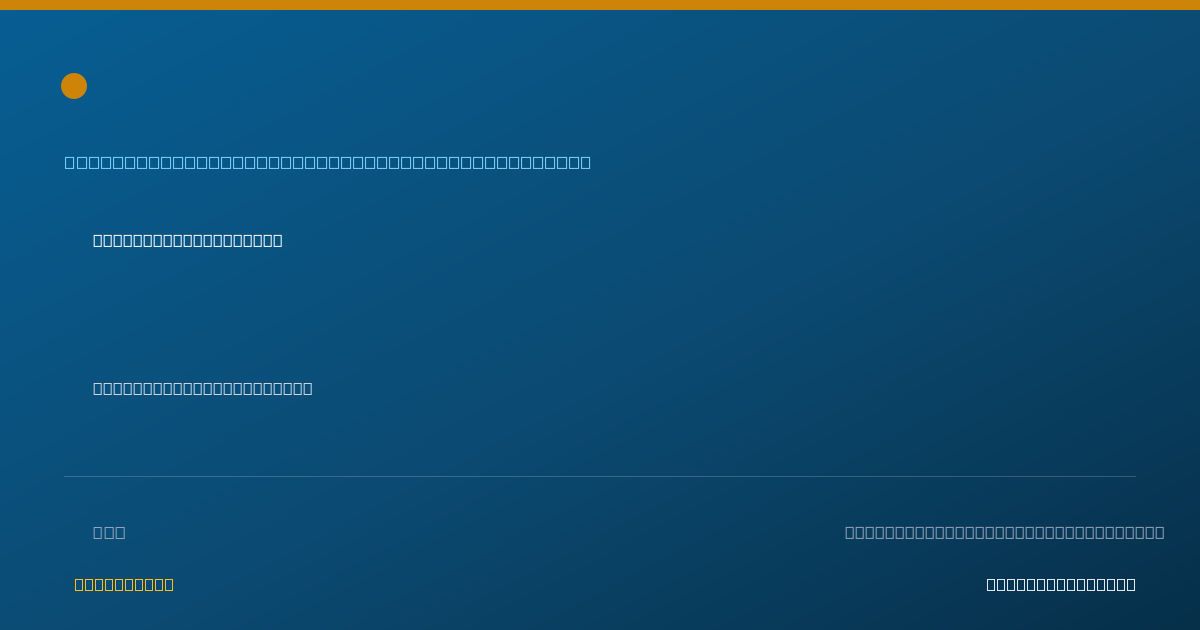Click the light blue subtitle line
Viewport: 1200px width, 630px height.
click(x=328, y=162)
